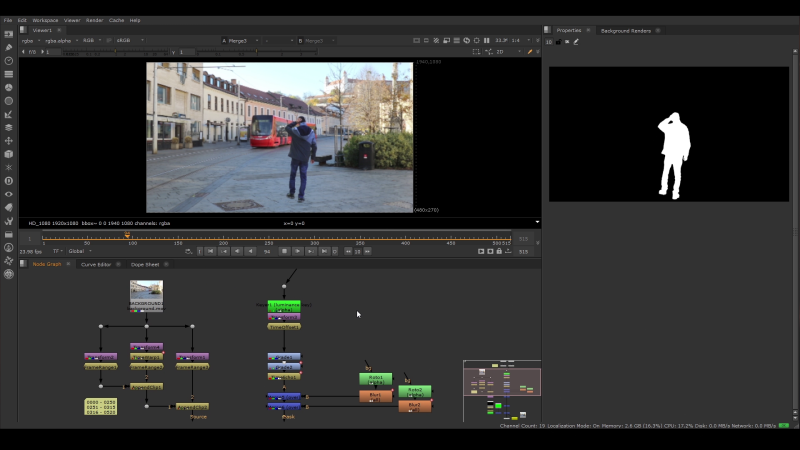Open the sRGB colorspace dropdown
The image size is (800, 450).
pos(130,40)
